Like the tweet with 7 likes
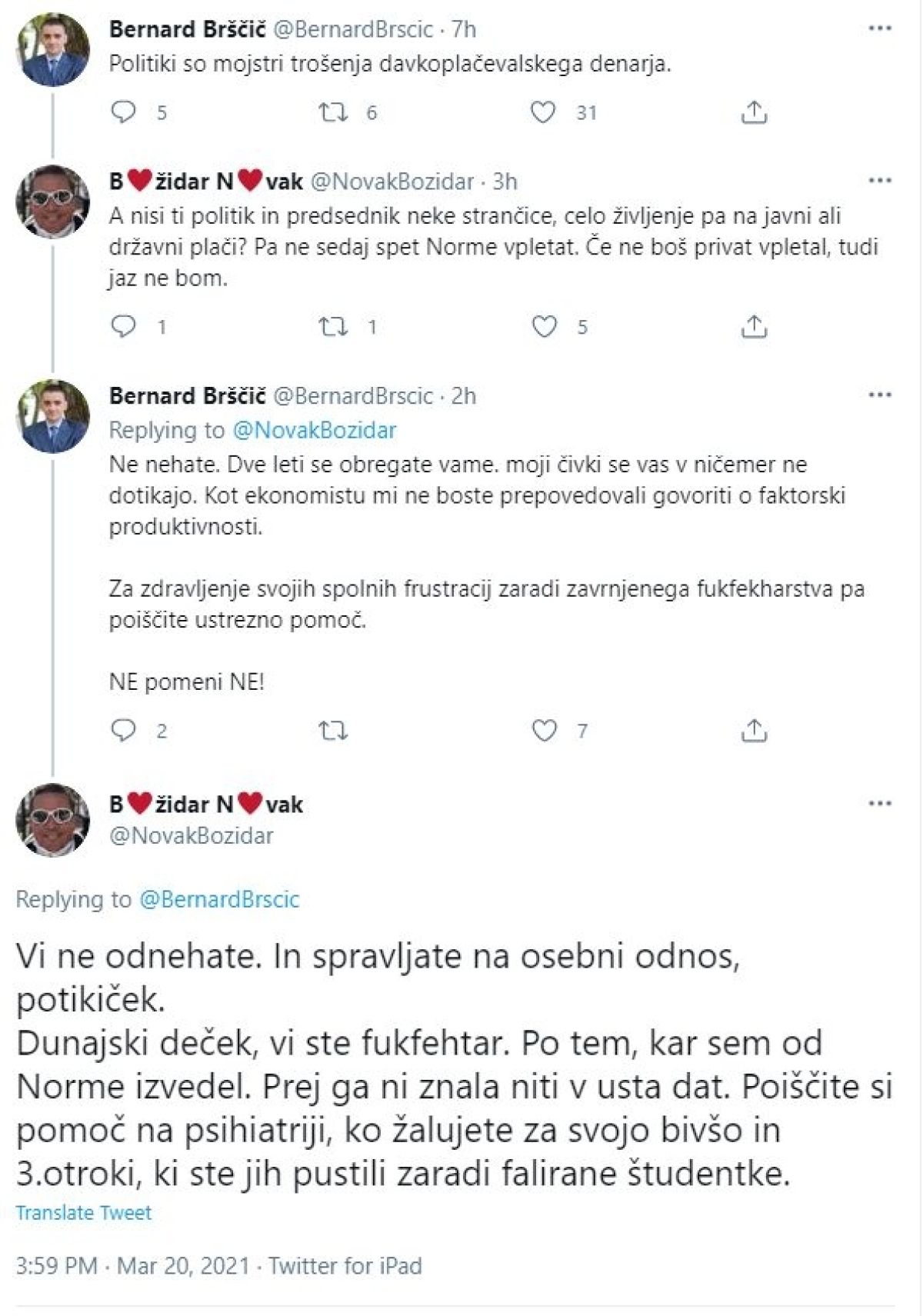The height and width of the screenshot is (1316, 923). (x=545, y=730)
